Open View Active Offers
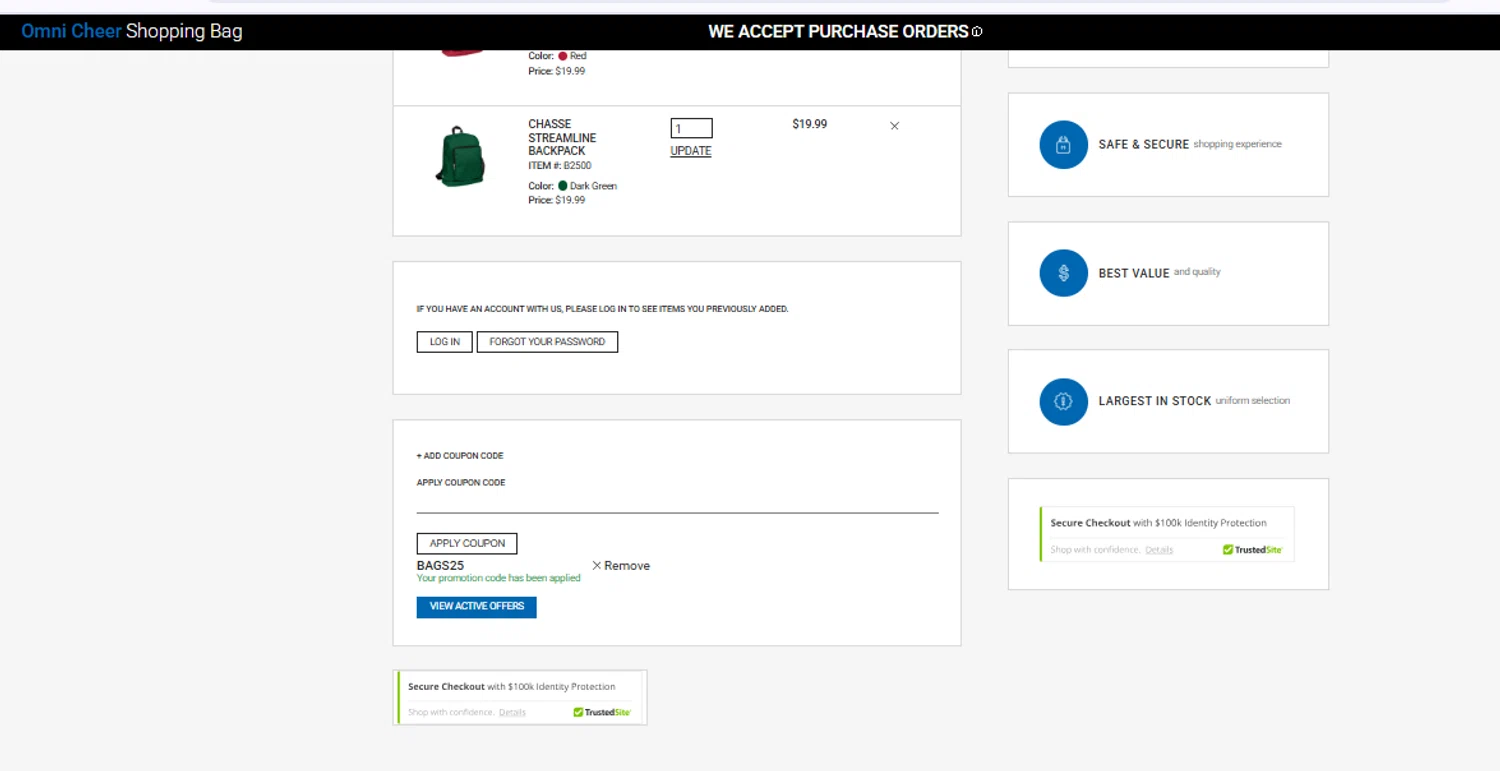The image size is (1500, 771). coord(476,607)
